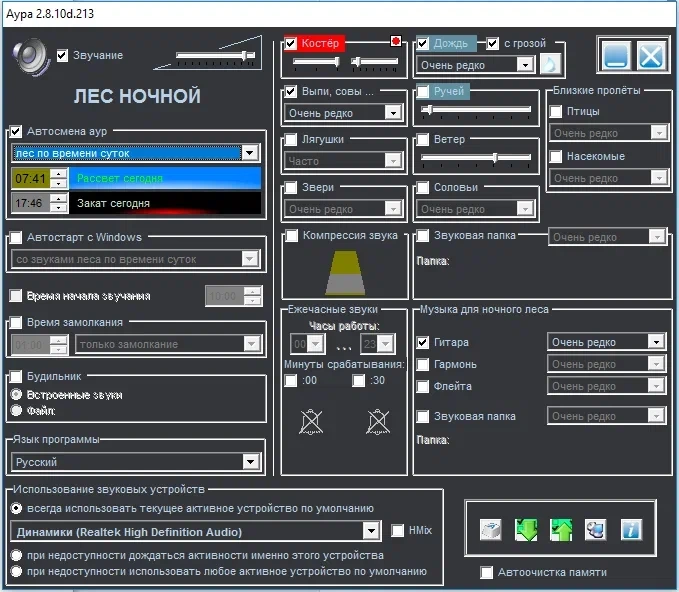Click the 07:41 sunrise time field
This screenshot has height=592, width=679.
pyautogui.click(x=31, y=178)
